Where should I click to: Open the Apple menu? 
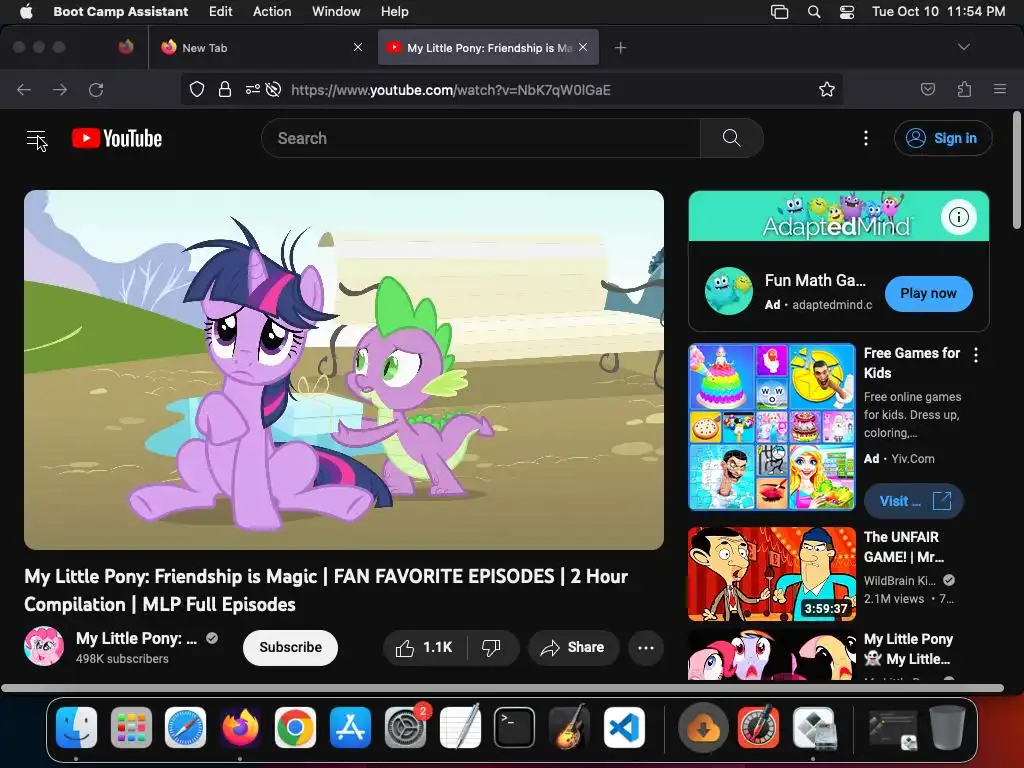26,12
